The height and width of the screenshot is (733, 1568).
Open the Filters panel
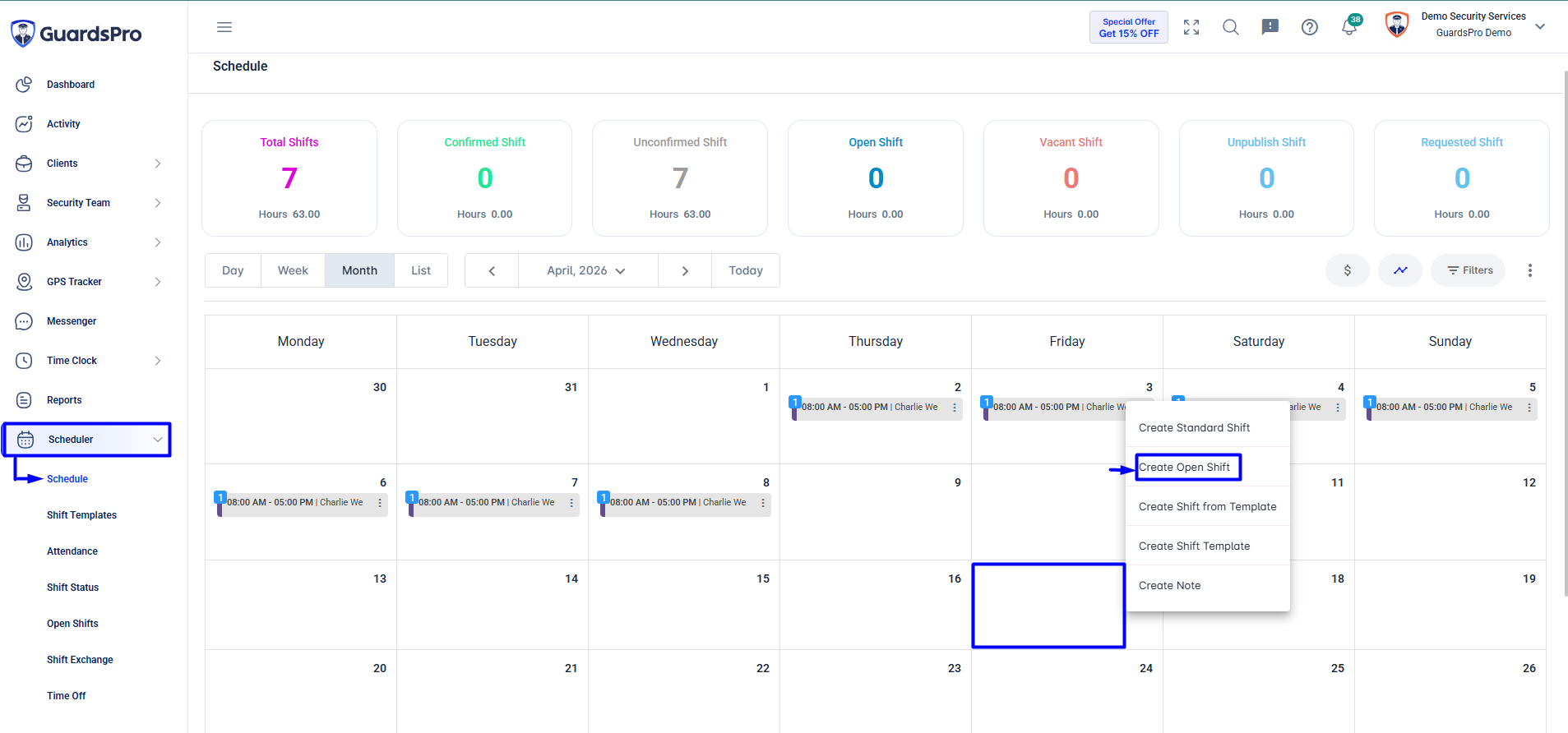(1469, 270)
